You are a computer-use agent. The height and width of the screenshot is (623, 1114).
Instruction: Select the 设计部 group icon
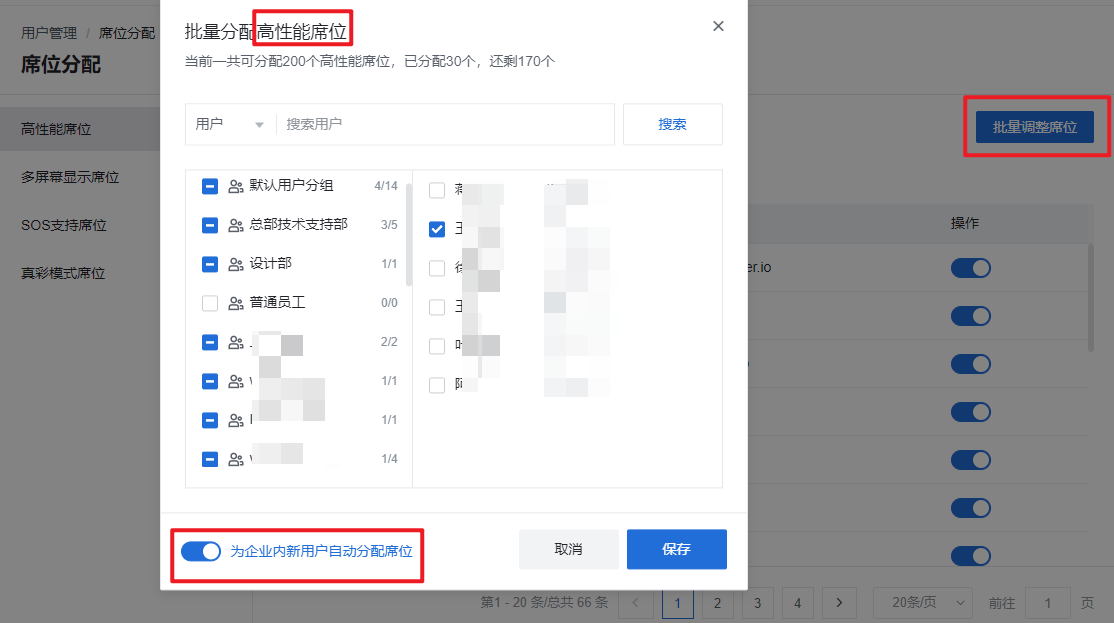(x=236, y=264)
